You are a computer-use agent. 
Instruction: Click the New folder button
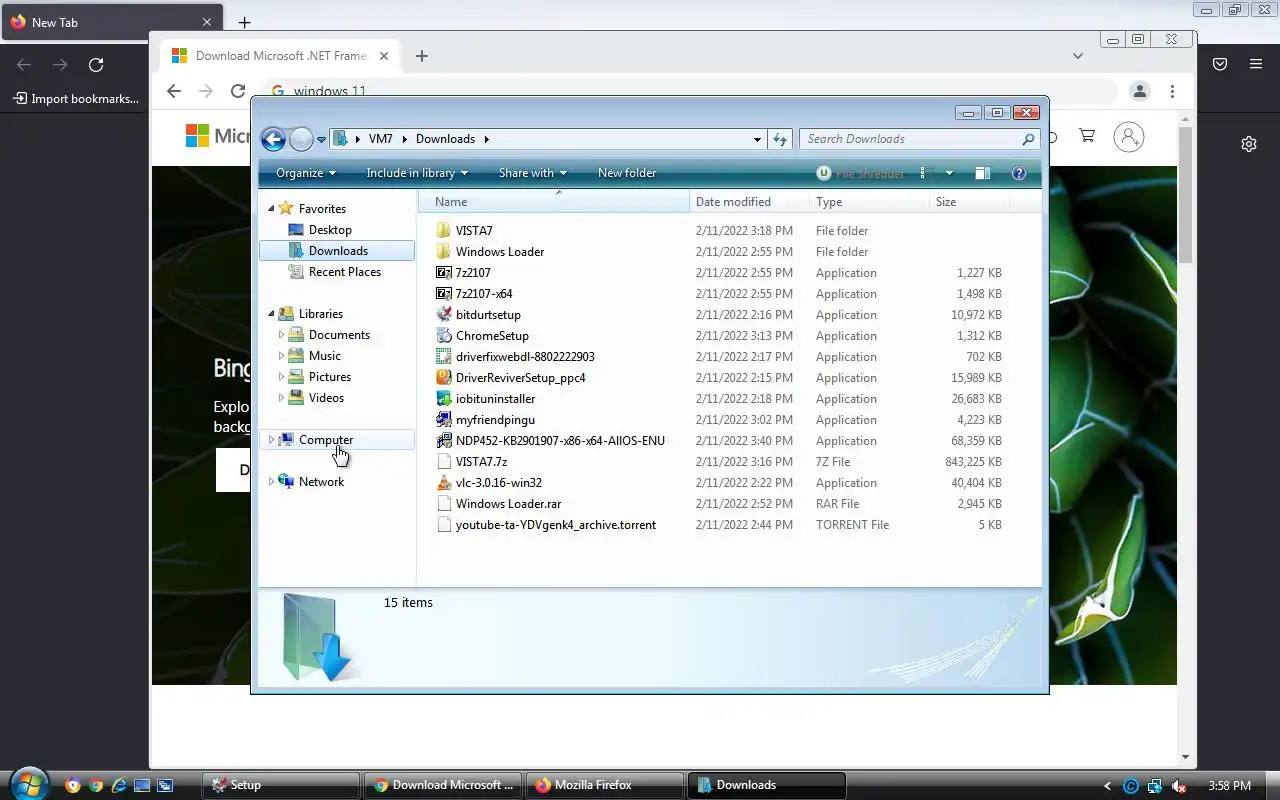pyautogui.click(x=627, y=173)
